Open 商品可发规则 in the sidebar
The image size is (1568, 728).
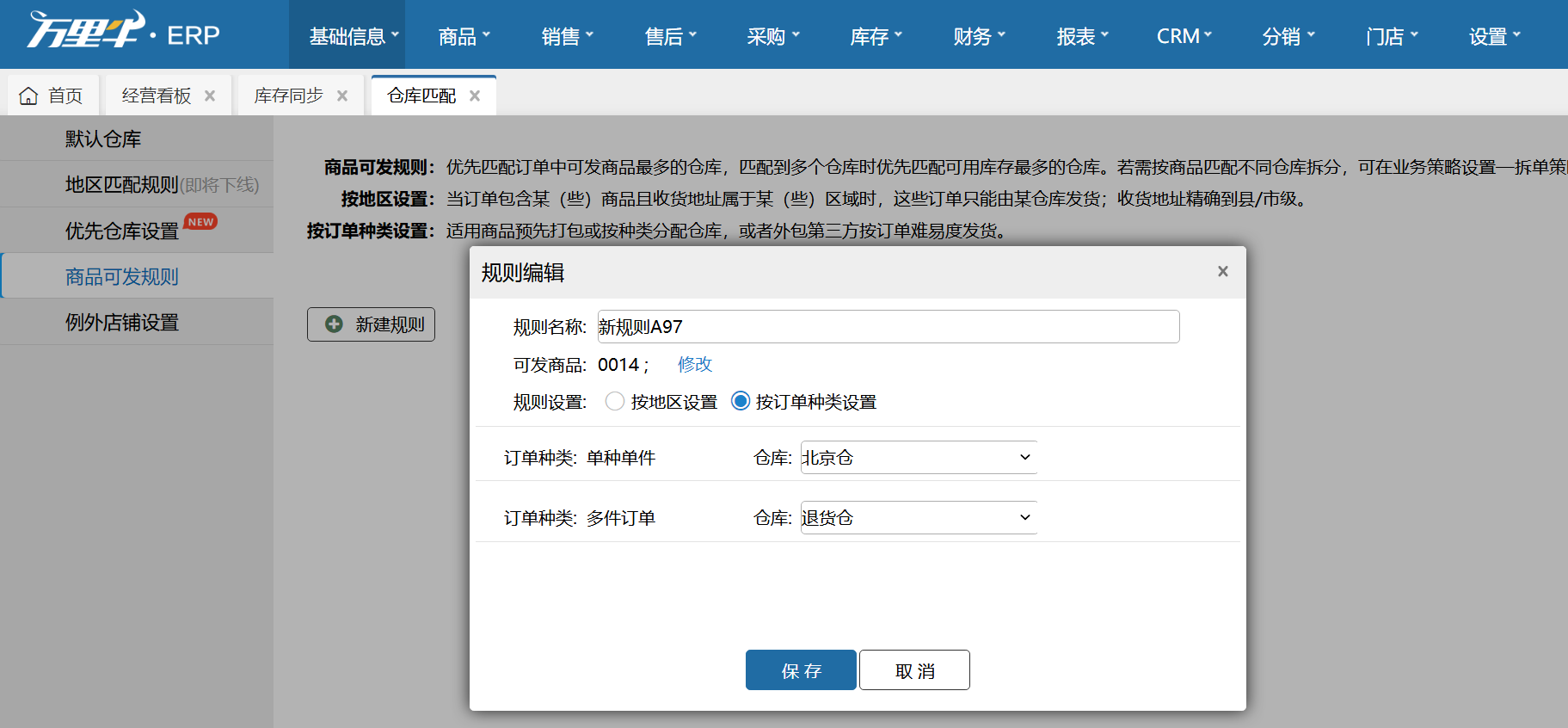137,276
